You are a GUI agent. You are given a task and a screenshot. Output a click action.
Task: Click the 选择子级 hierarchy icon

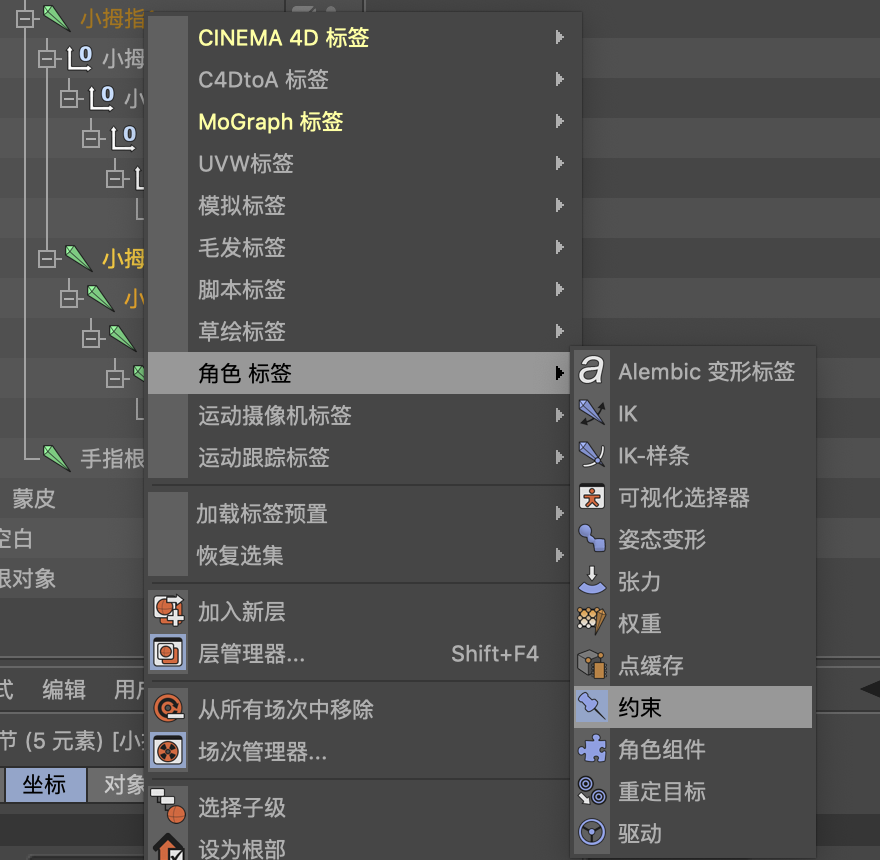(168, 806)
